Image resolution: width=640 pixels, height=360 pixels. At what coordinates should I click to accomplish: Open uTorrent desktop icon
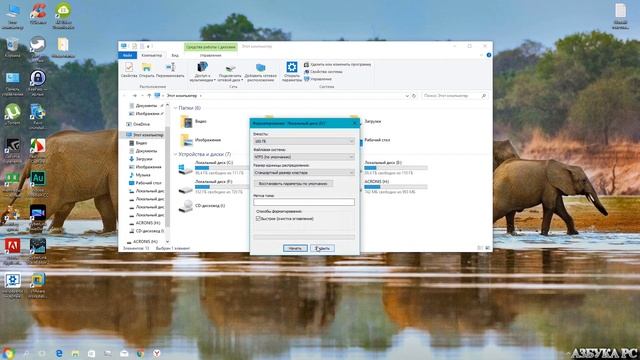[x=13, y=114]
